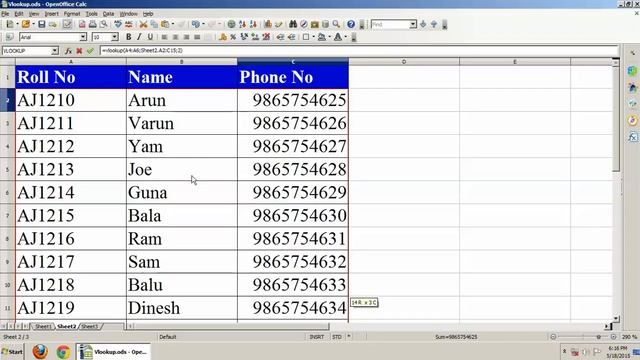This screenshot has width=640, height=360.
Task: Click the Undo icon
Action: (196, 24)
